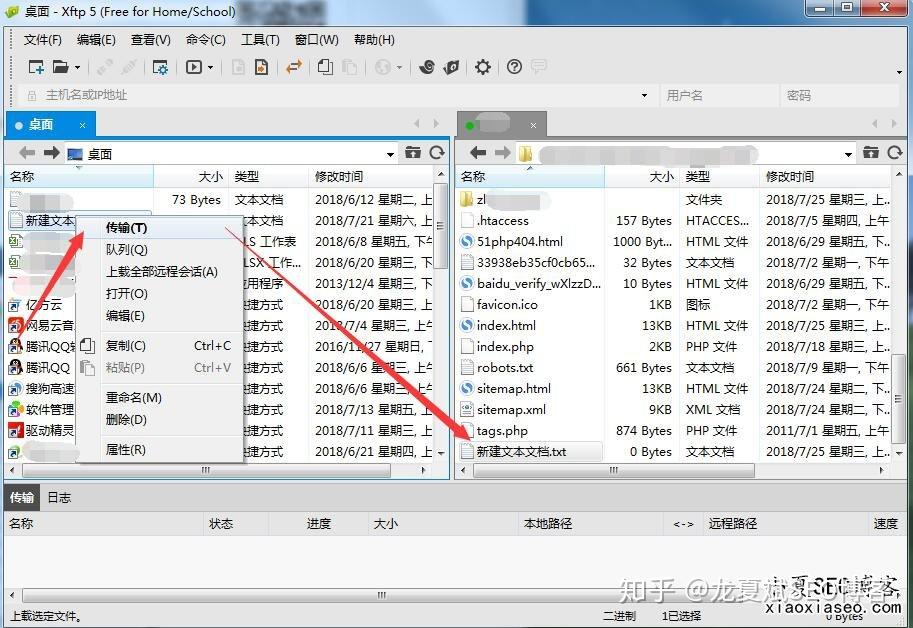913x628 pixels.
Task: Close the 桌面 local tab
Action: 82,125
